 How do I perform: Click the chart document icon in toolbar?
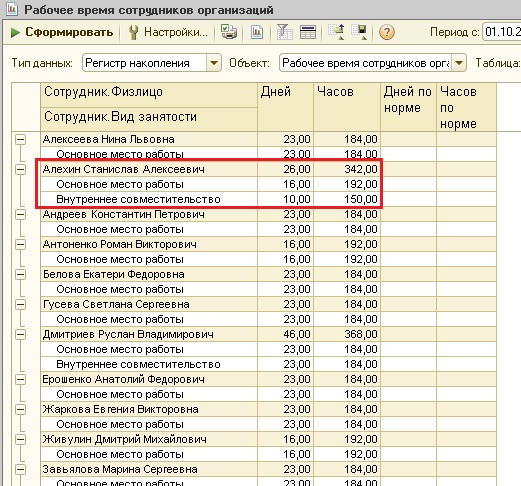[x=257, y=32]
